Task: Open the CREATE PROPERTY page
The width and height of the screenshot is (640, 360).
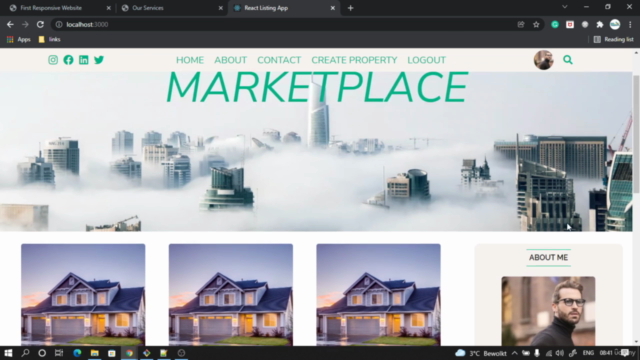Action: [354, 60]
